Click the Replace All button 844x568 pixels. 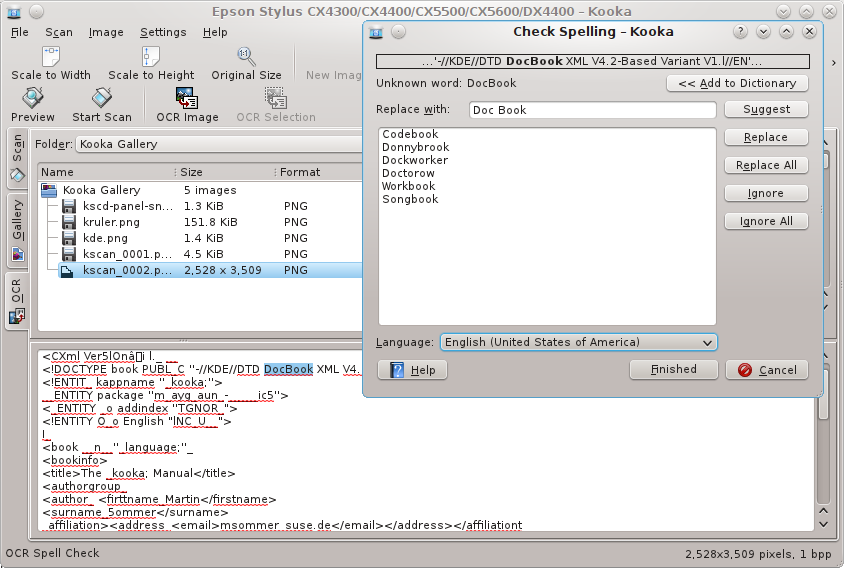[x=766, y=165]
